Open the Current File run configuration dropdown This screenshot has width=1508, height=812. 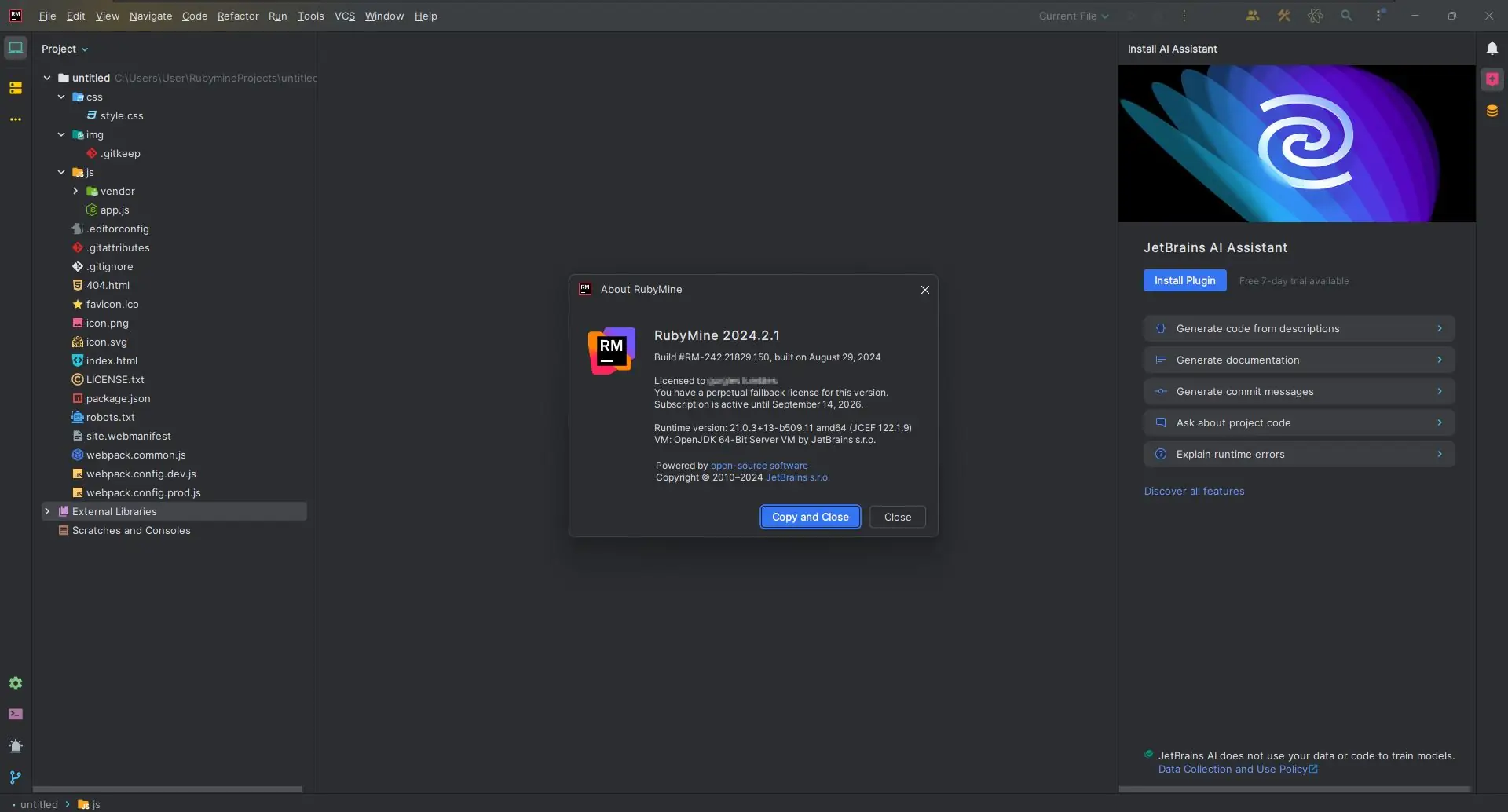click(x=1074, y=16)
